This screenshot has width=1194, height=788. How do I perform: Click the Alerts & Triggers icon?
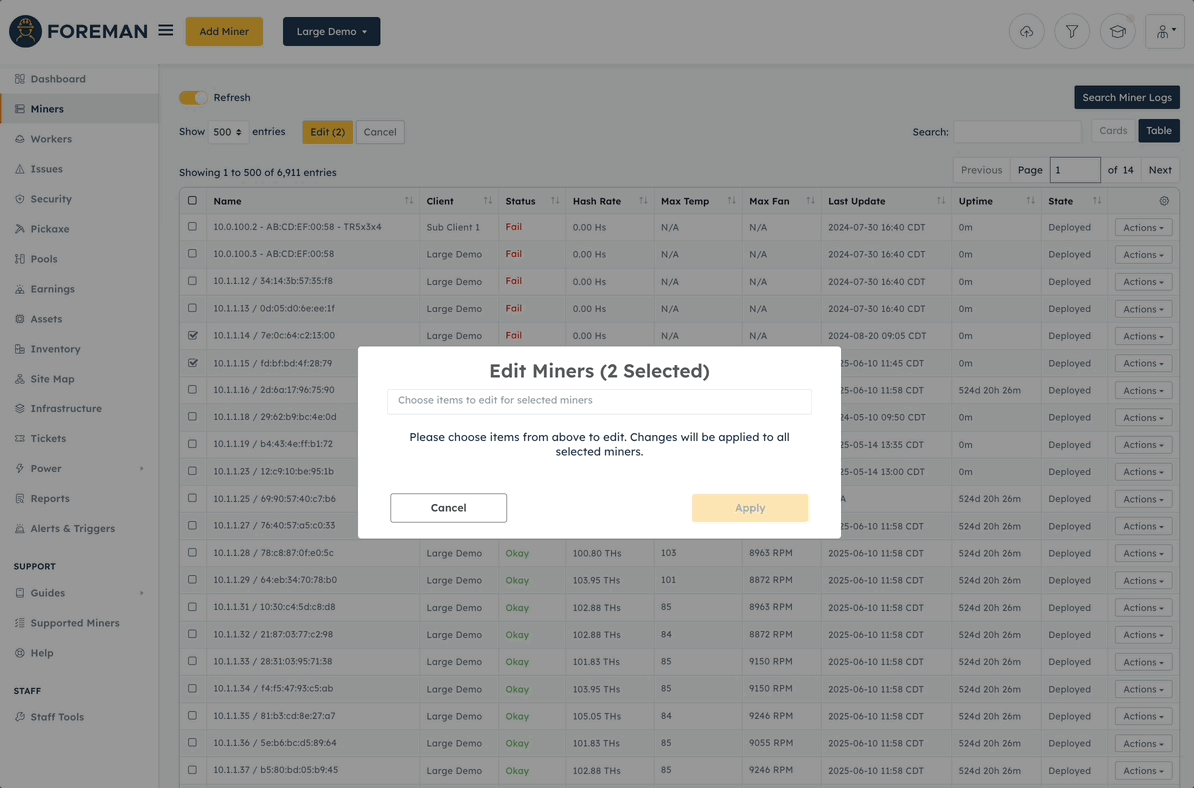20,528
